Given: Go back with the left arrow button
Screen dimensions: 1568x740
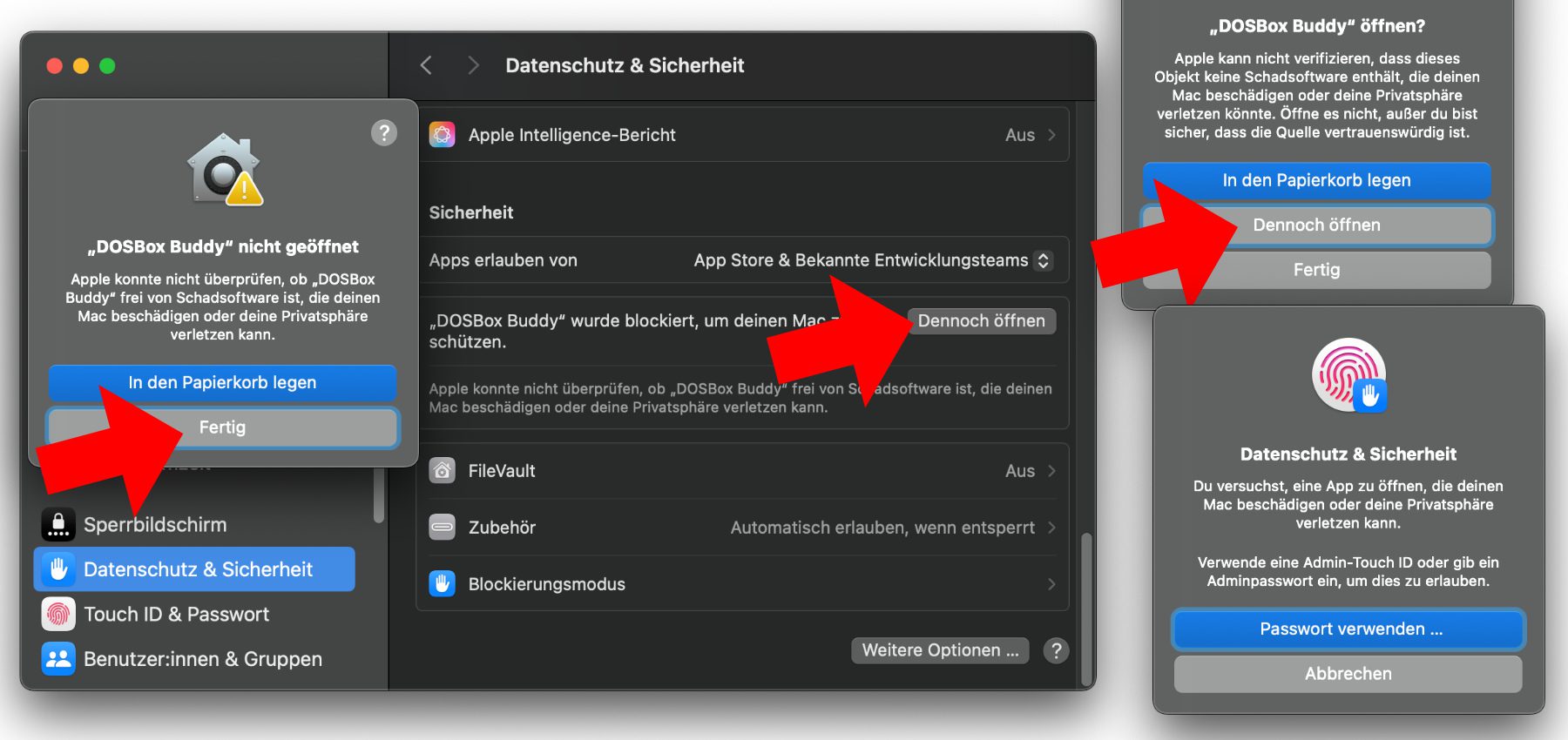Looking at the screenshot, I should click(x=426, y=65).
